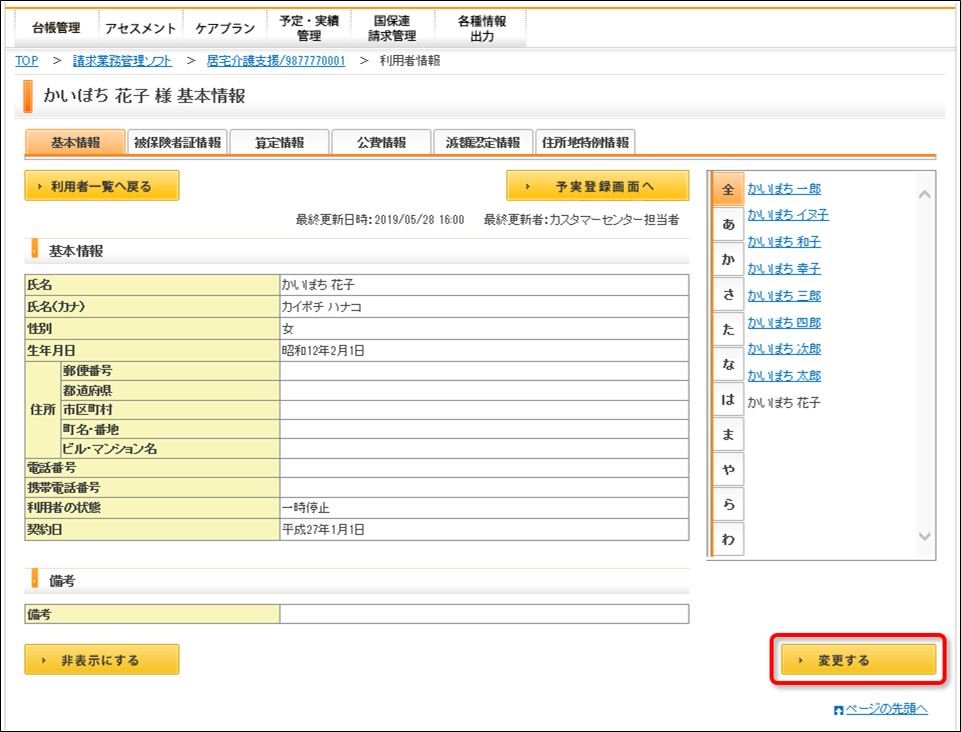
Task: Open 居宅介護支援/9877770001 breadcrumb link
Action: click(276, 61)
